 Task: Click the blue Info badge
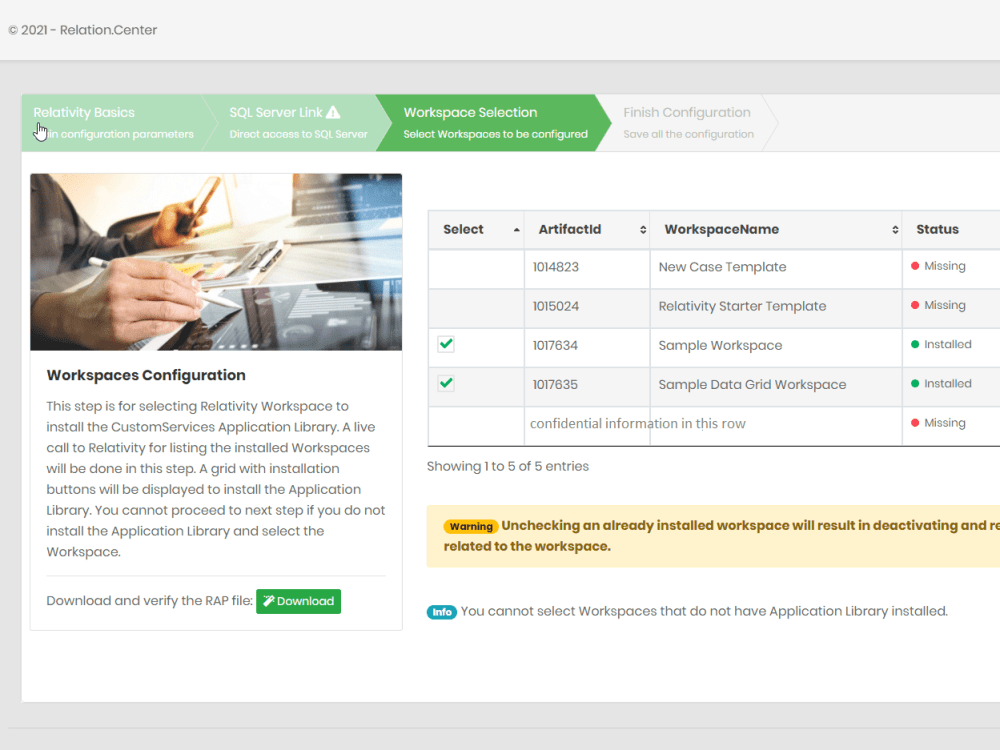(x=442, y=612)
